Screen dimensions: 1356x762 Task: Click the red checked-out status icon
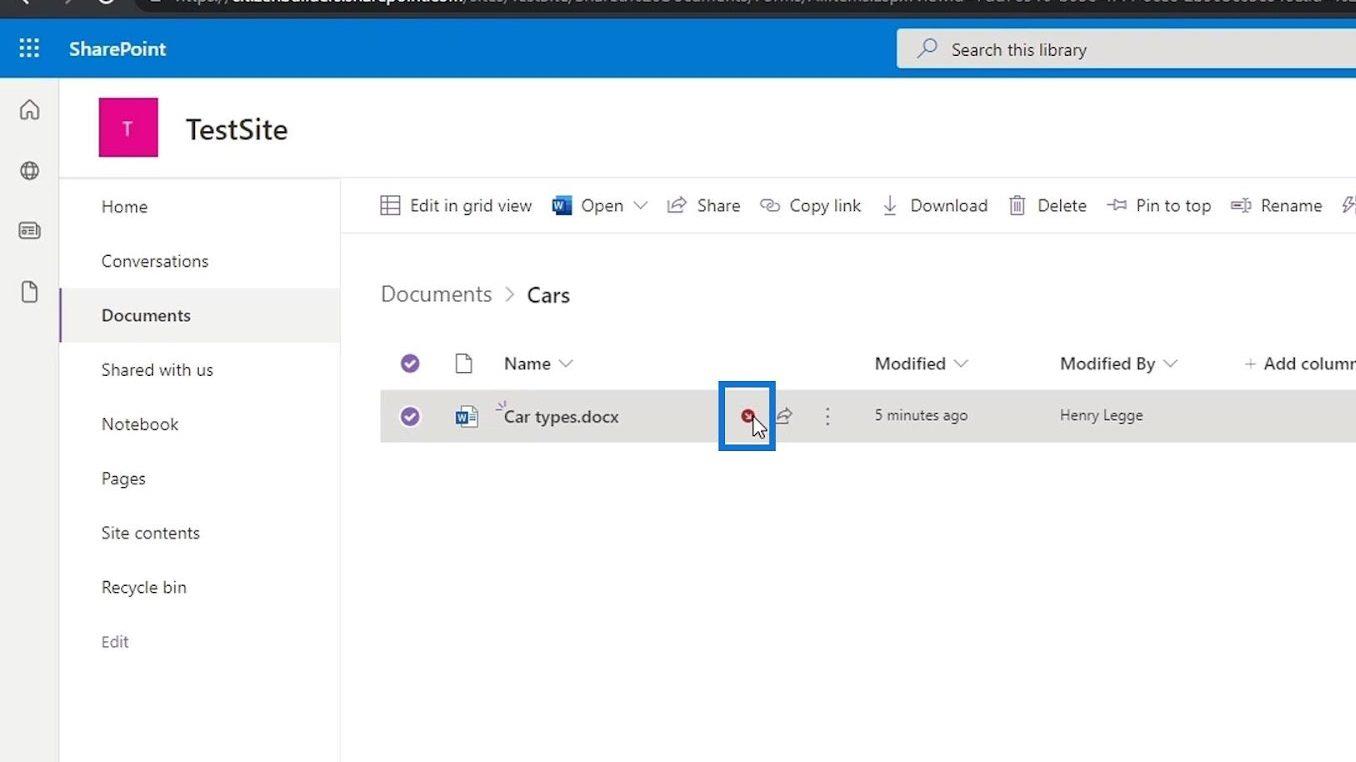(747, 415)
